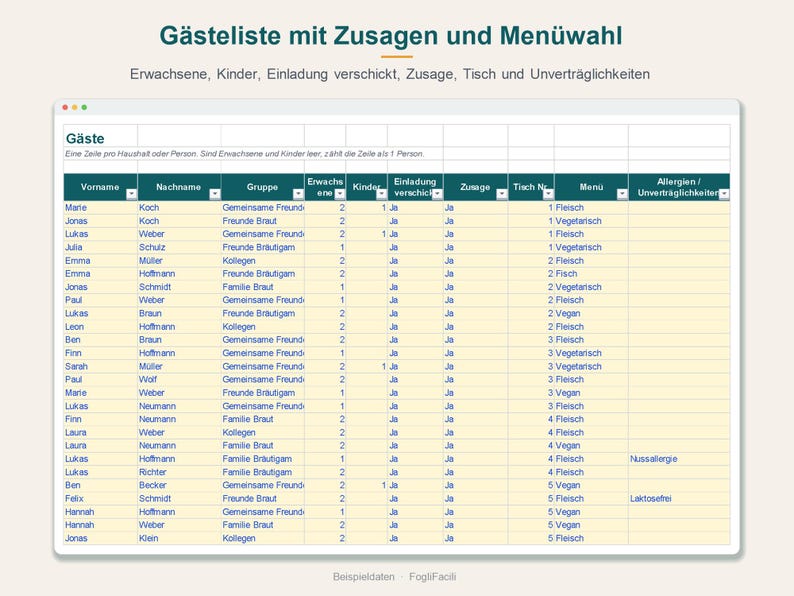Viewport: 794px width, 596px height.
Task: Select the cell 'Becker' in Ben's row
Action: pyautogui.click(x=179, y=485)
